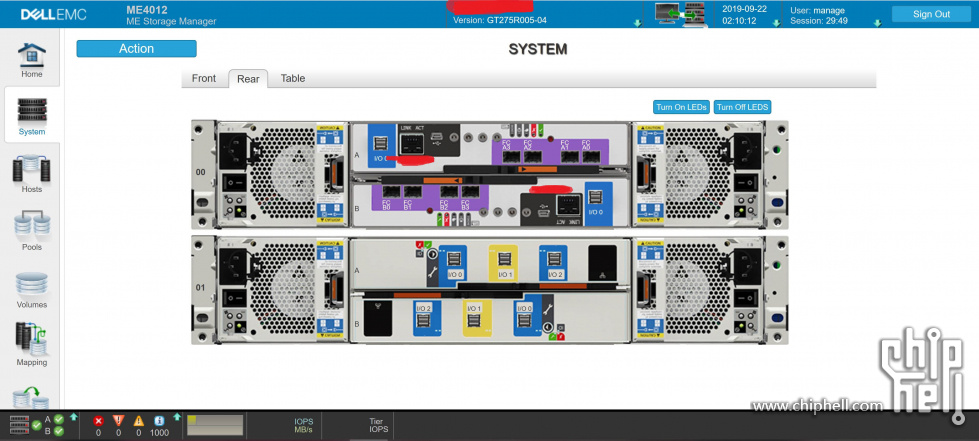Switch to the Front tab
The image size is (979, 441).
click(x=204, y=79)
